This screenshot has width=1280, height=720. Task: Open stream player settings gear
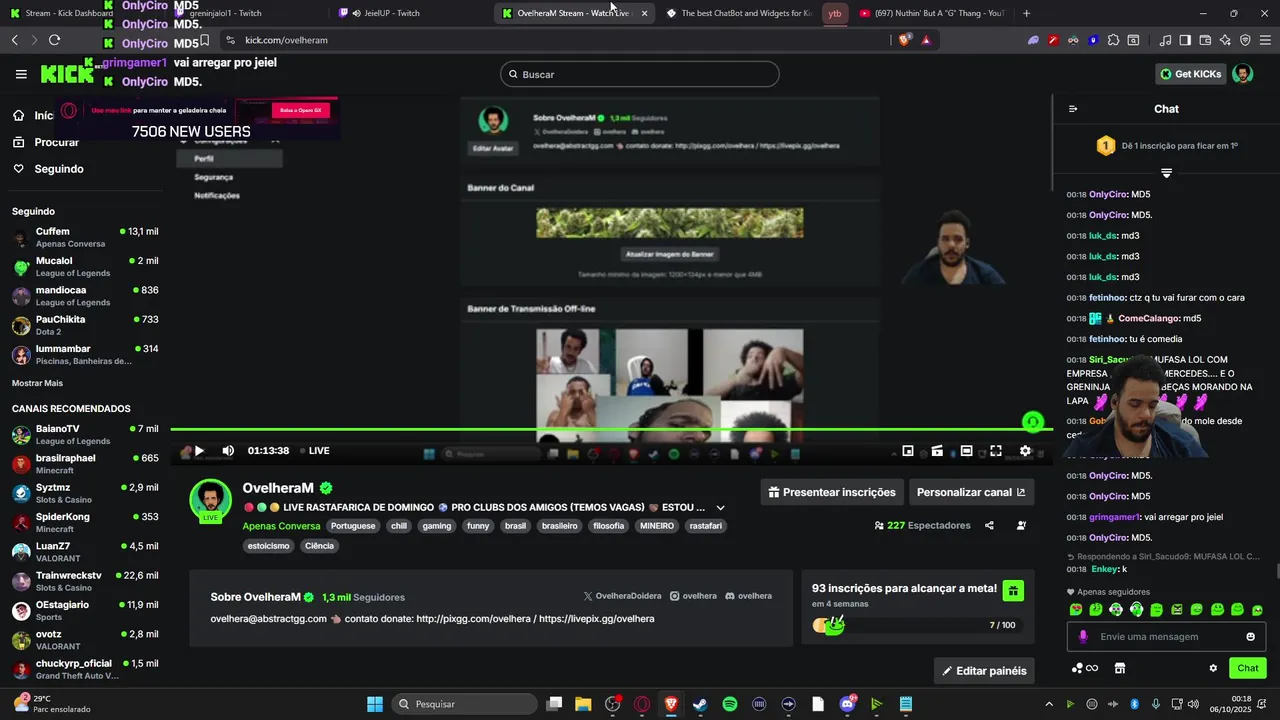click(x=1025, y=451)
